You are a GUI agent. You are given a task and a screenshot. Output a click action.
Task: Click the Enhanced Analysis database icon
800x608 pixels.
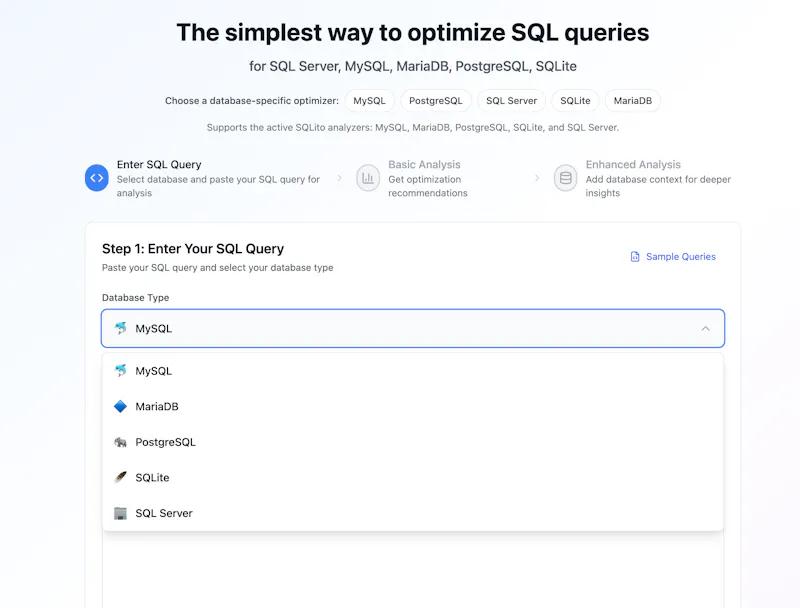[565, 178]
